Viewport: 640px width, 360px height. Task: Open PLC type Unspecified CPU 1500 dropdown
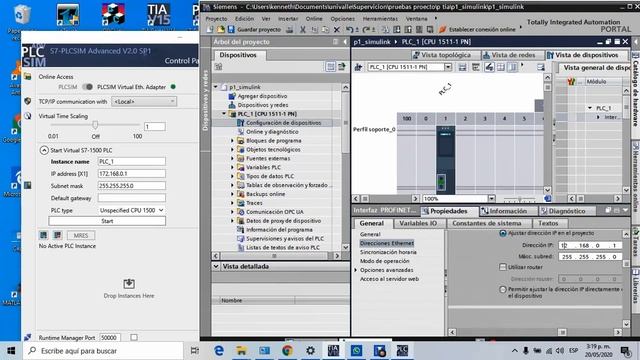(x=131, y=210)
